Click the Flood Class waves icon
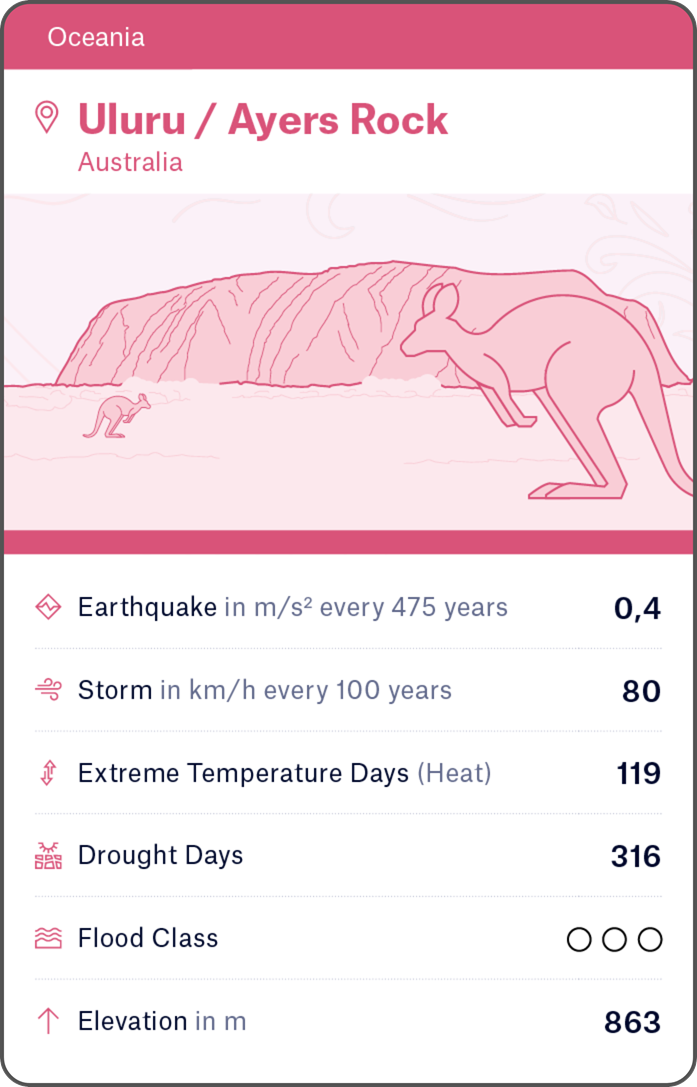 [48, 938]
